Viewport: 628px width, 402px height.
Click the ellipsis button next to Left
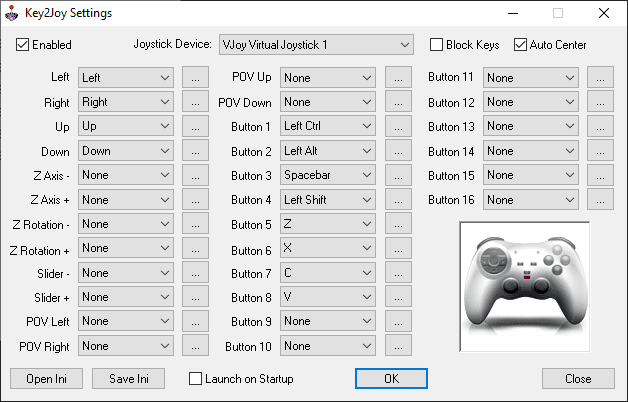click(195, 77)
